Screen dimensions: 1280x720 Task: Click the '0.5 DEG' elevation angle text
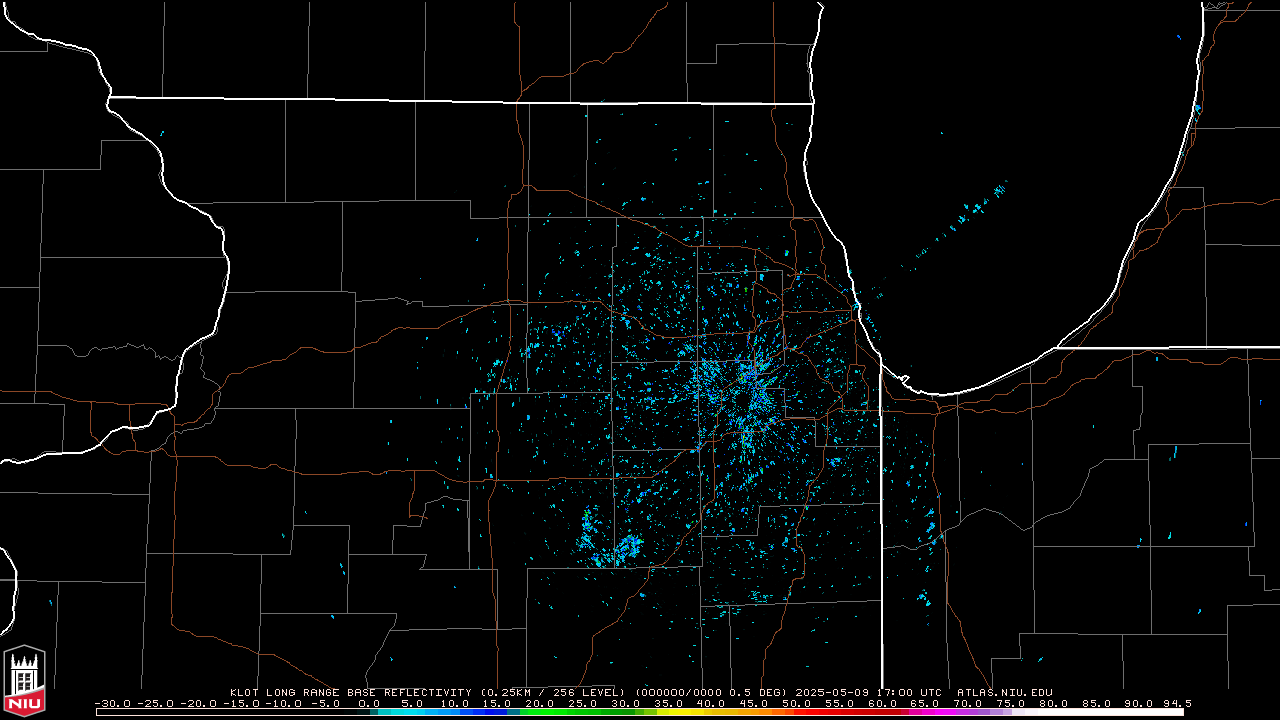coord(759,692)
